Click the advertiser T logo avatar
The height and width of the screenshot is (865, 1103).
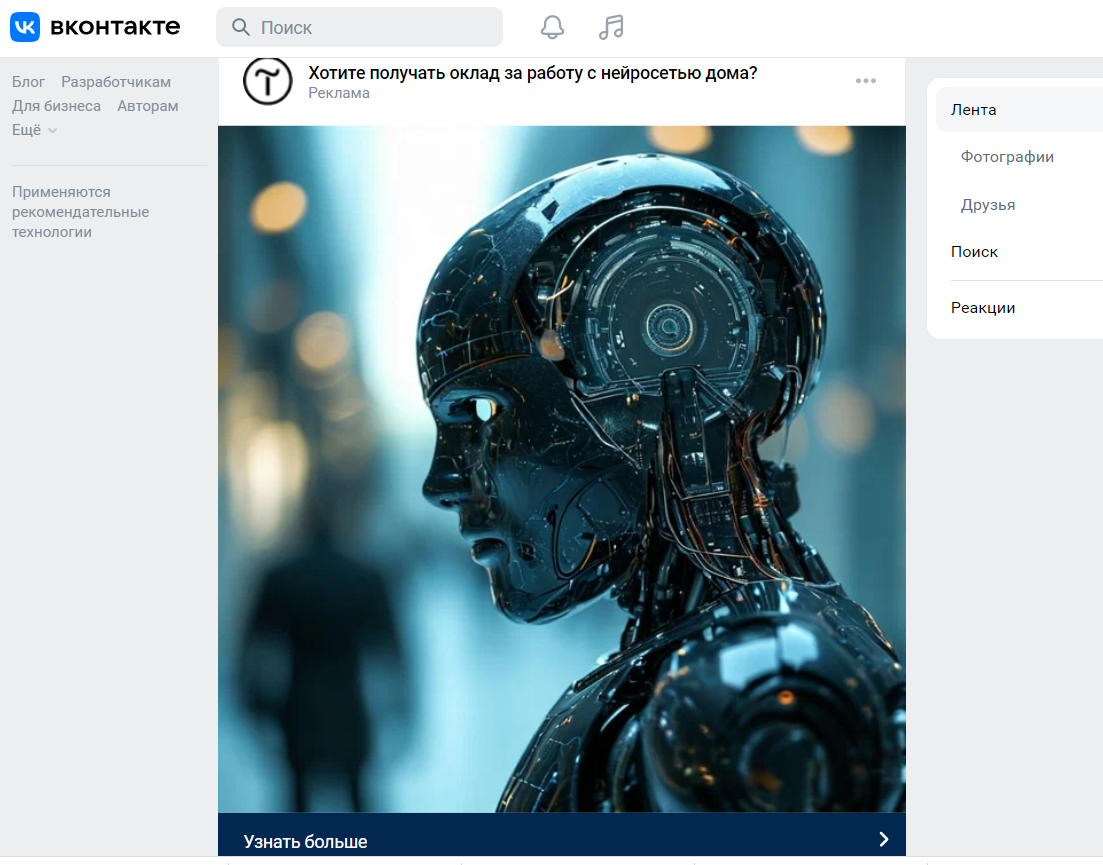267,81
